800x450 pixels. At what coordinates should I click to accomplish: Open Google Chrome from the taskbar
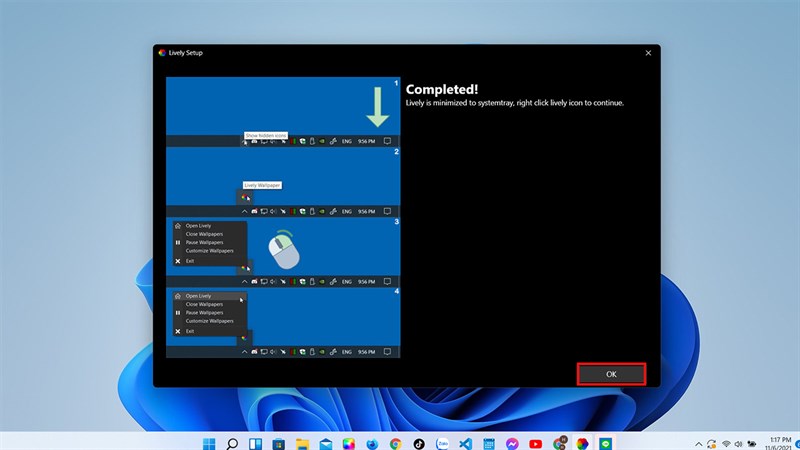(395, 442)
